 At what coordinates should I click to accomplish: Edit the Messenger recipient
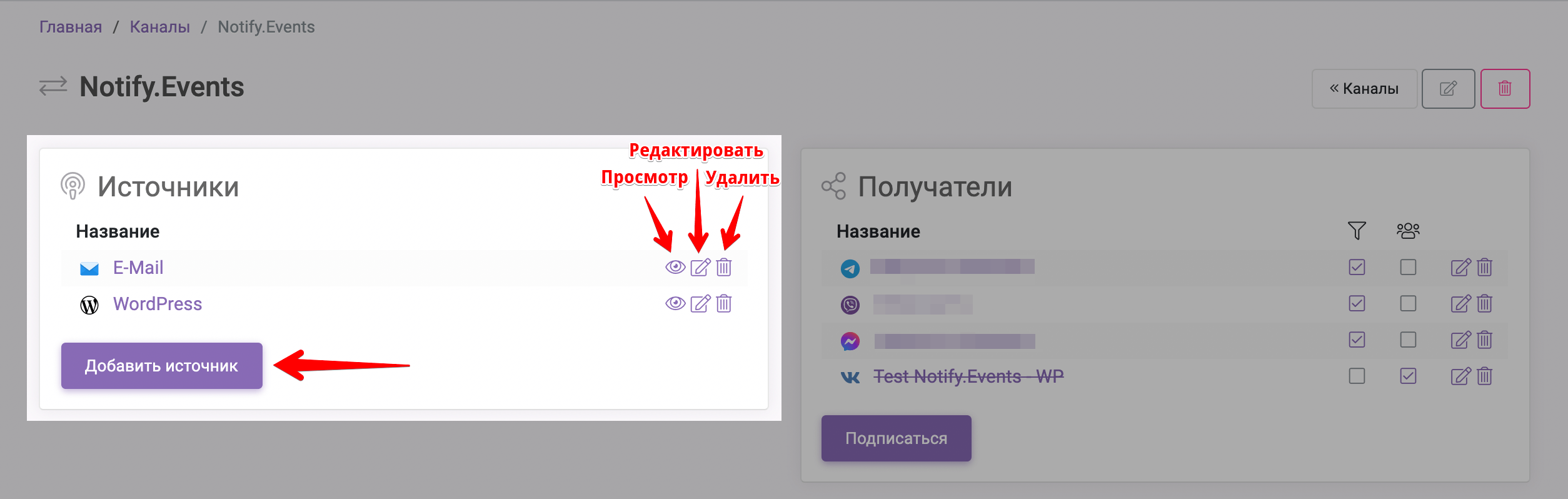click(x=1461, y=340)
